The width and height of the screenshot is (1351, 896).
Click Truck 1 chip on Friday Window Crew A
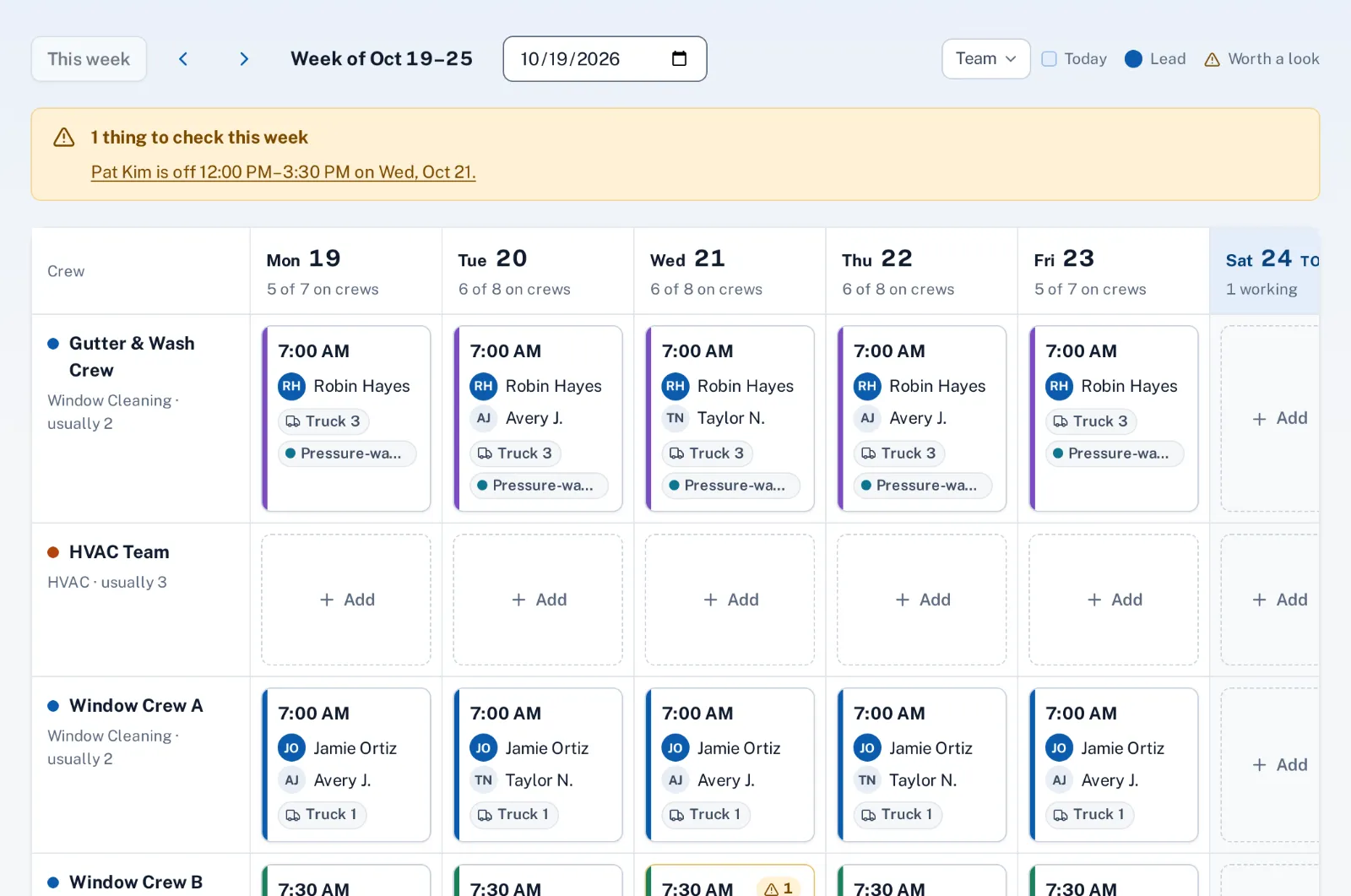click(x=1089, y=814)
